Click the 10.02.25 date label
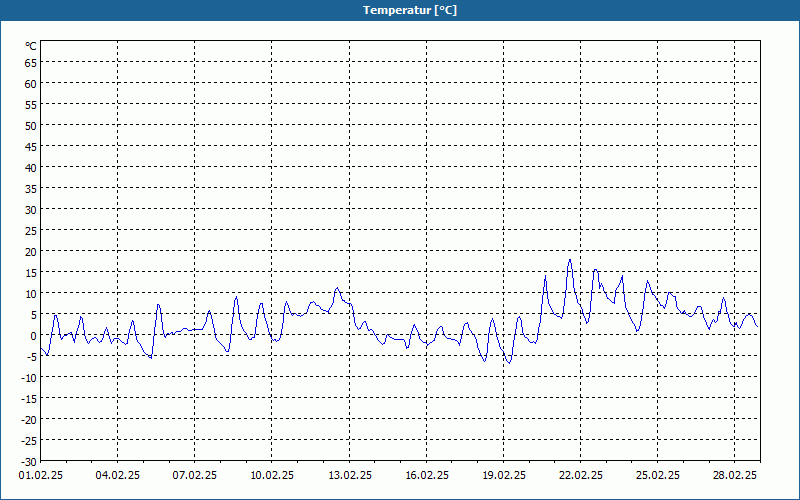Image resolution: width=800 pixels, height=500 pixels. [272, 476]
